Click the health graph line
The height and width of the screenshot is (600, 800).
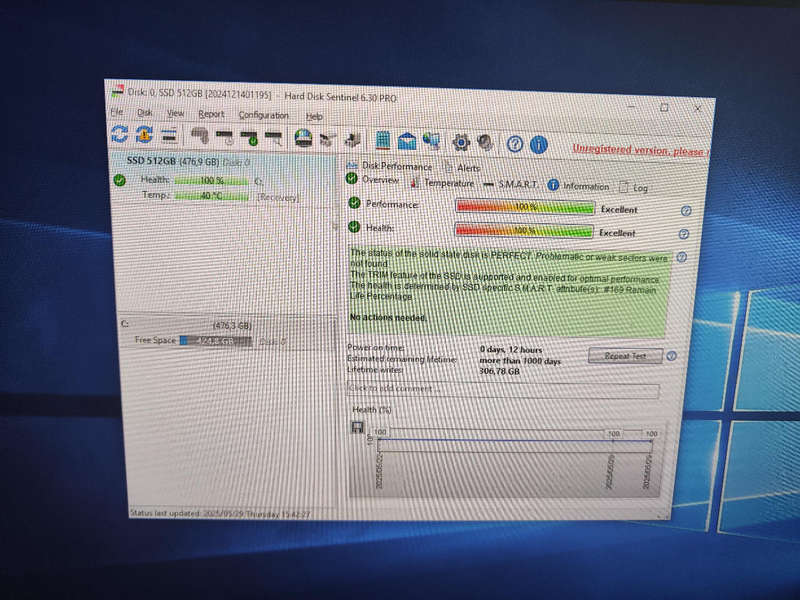[515, 440]
